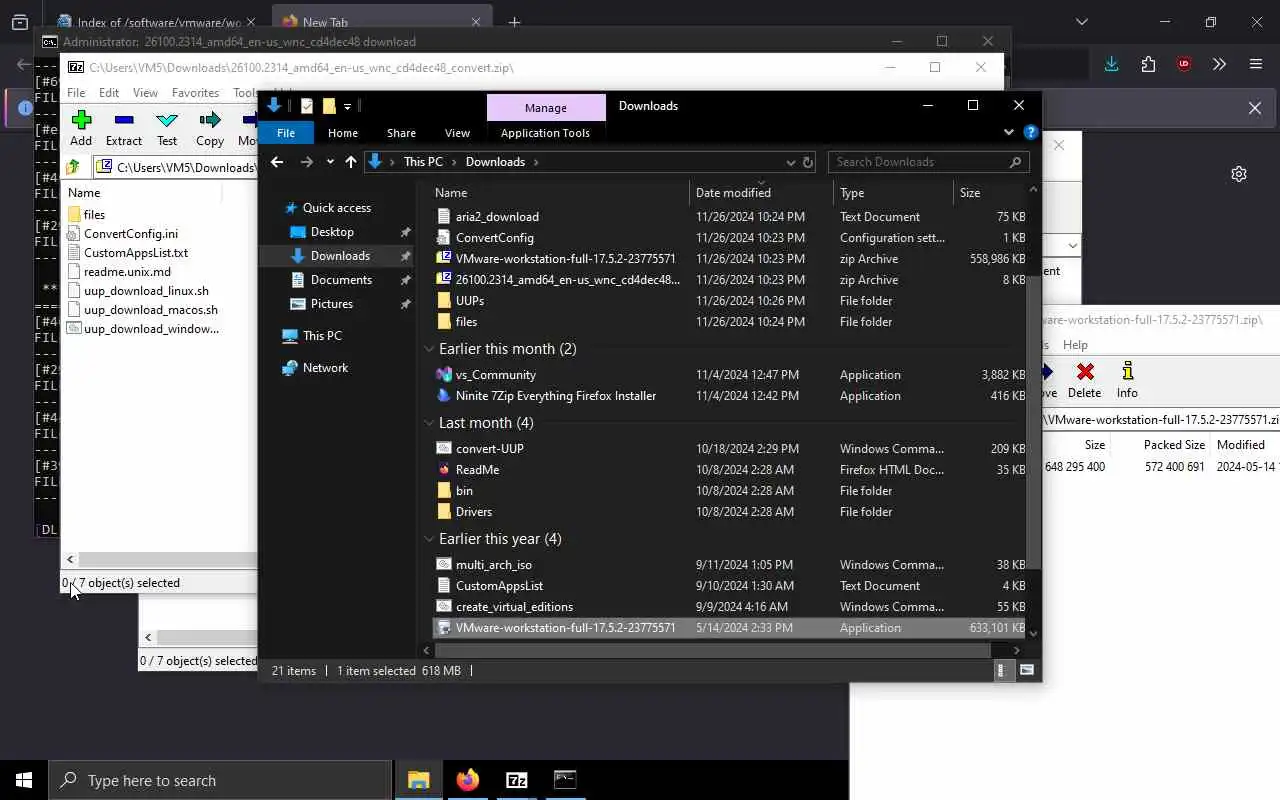The width and height of the screenshot is (1280, 800).
Task: Open the Edit menu in 7-Zip
Action: point(109,93)
